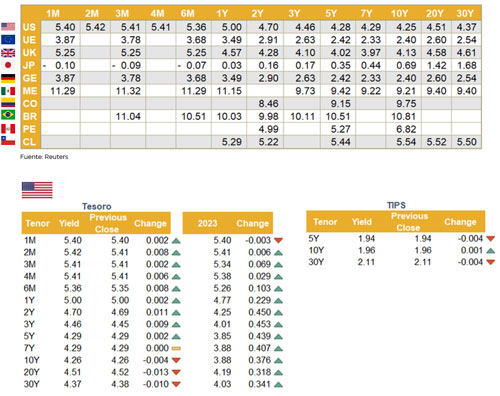Click the Yield header in TIPS table
The image size is (500, 396).
362,222
